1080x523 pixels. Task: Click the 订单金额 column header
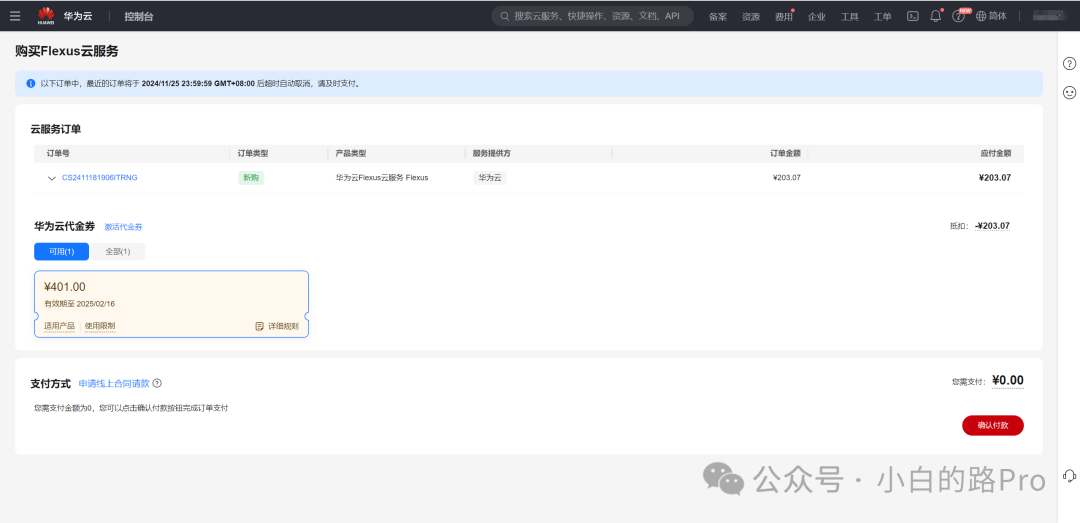click(x=785, y=154)
